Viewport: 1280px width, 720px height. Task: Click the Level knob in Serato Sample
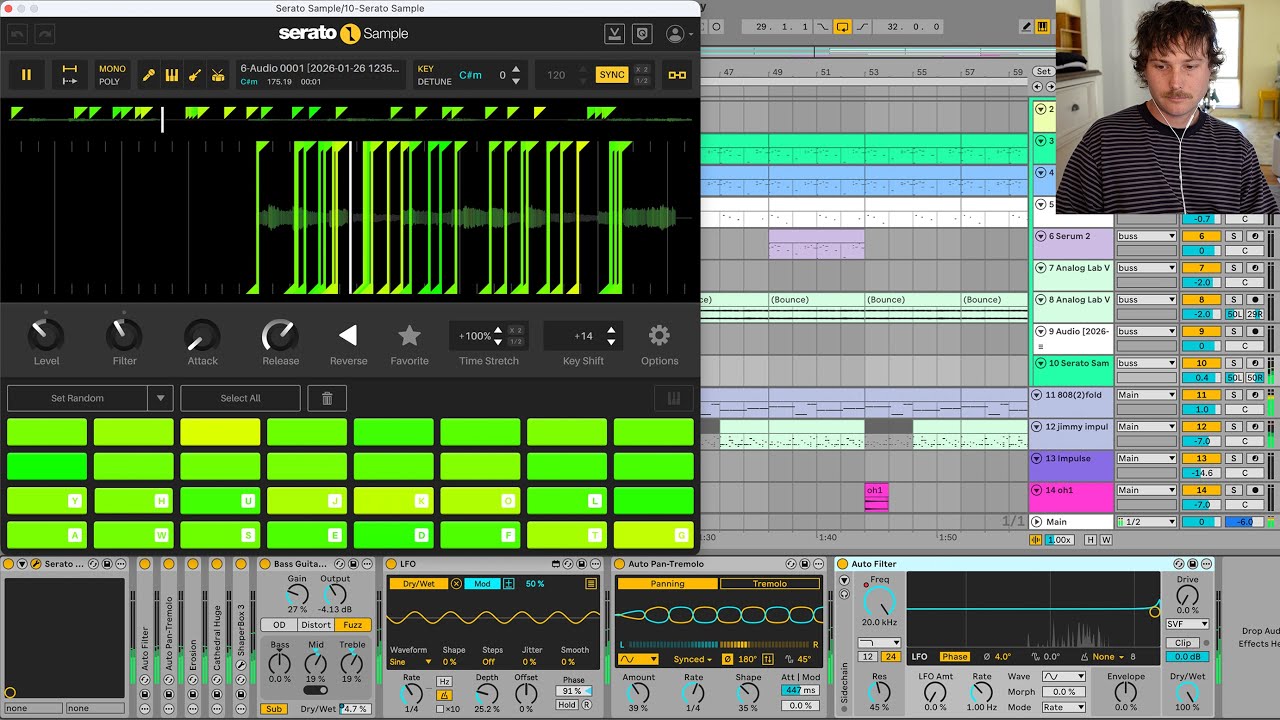46,335
